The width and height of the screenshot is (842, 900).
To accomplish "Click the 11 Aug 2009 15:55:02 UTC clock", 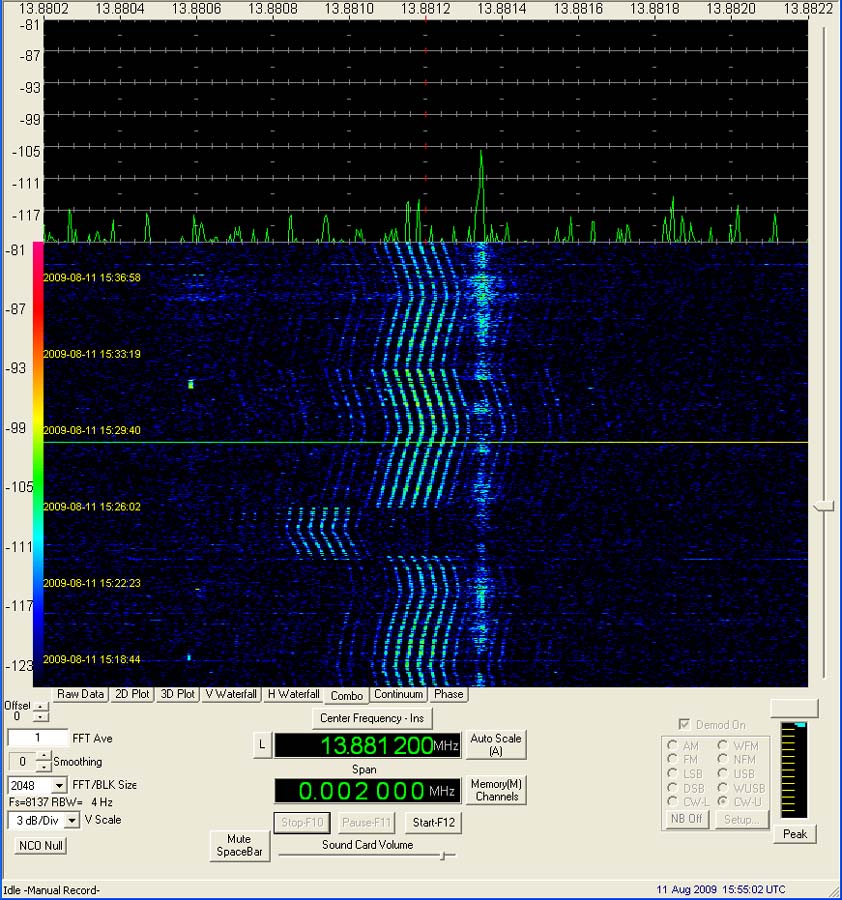I will pos(720,890).
